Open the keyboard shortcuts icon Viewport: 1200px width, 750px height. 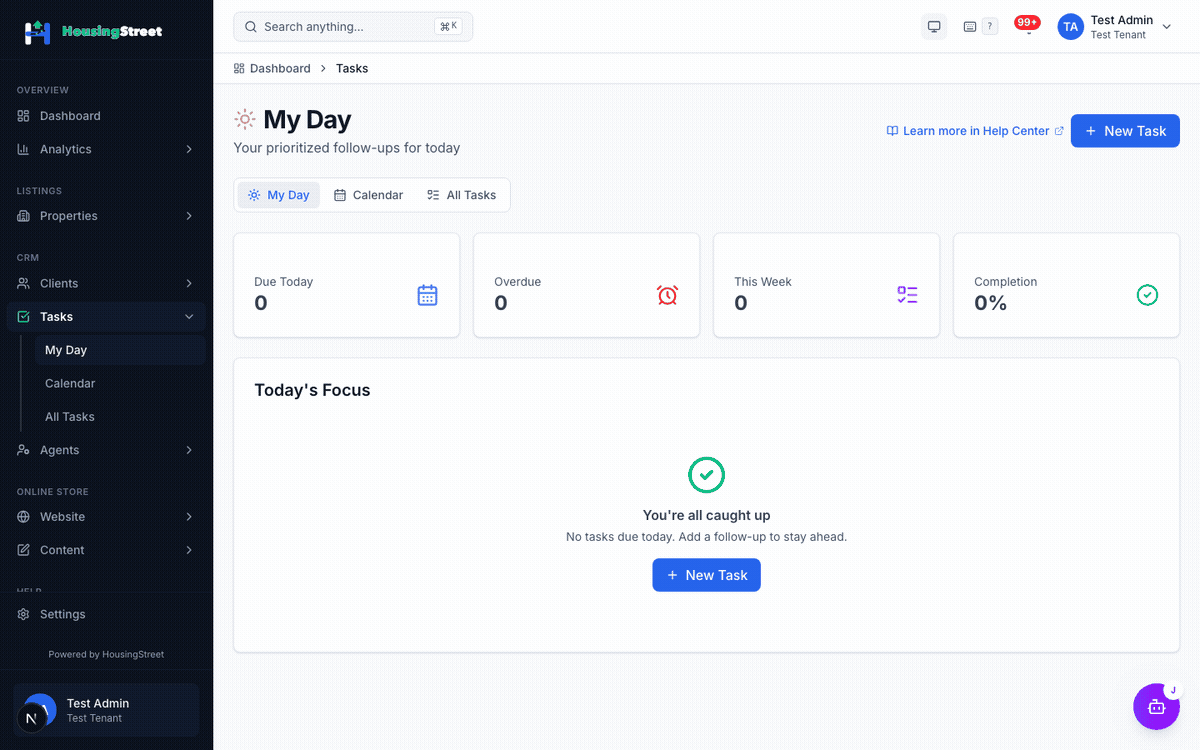coord(979,27)
